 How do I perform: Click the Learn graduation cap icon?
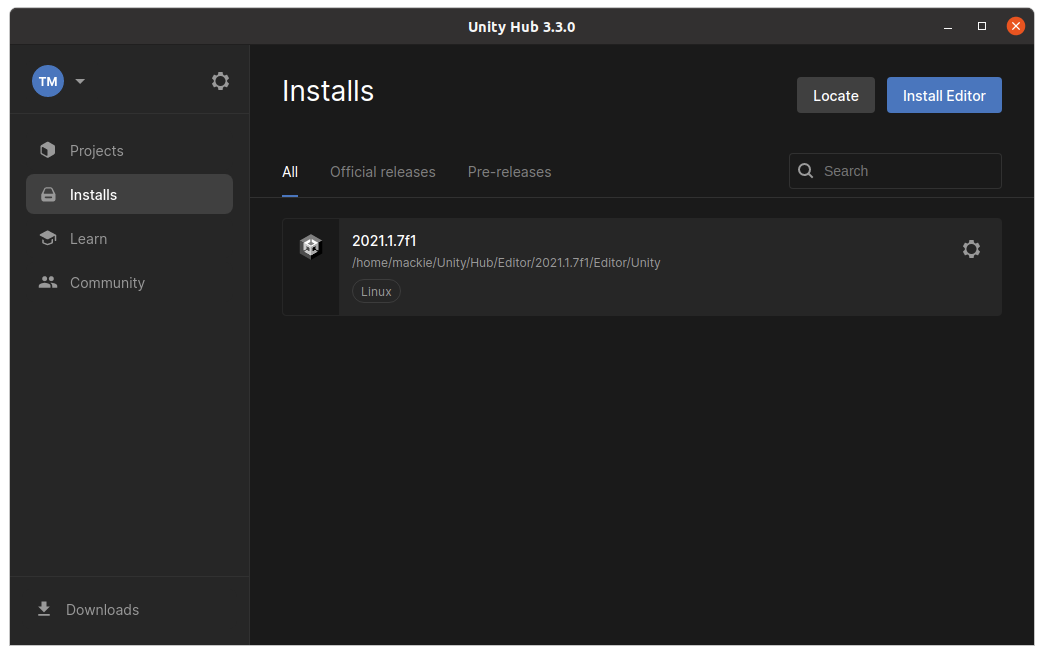tap(48, 238)
